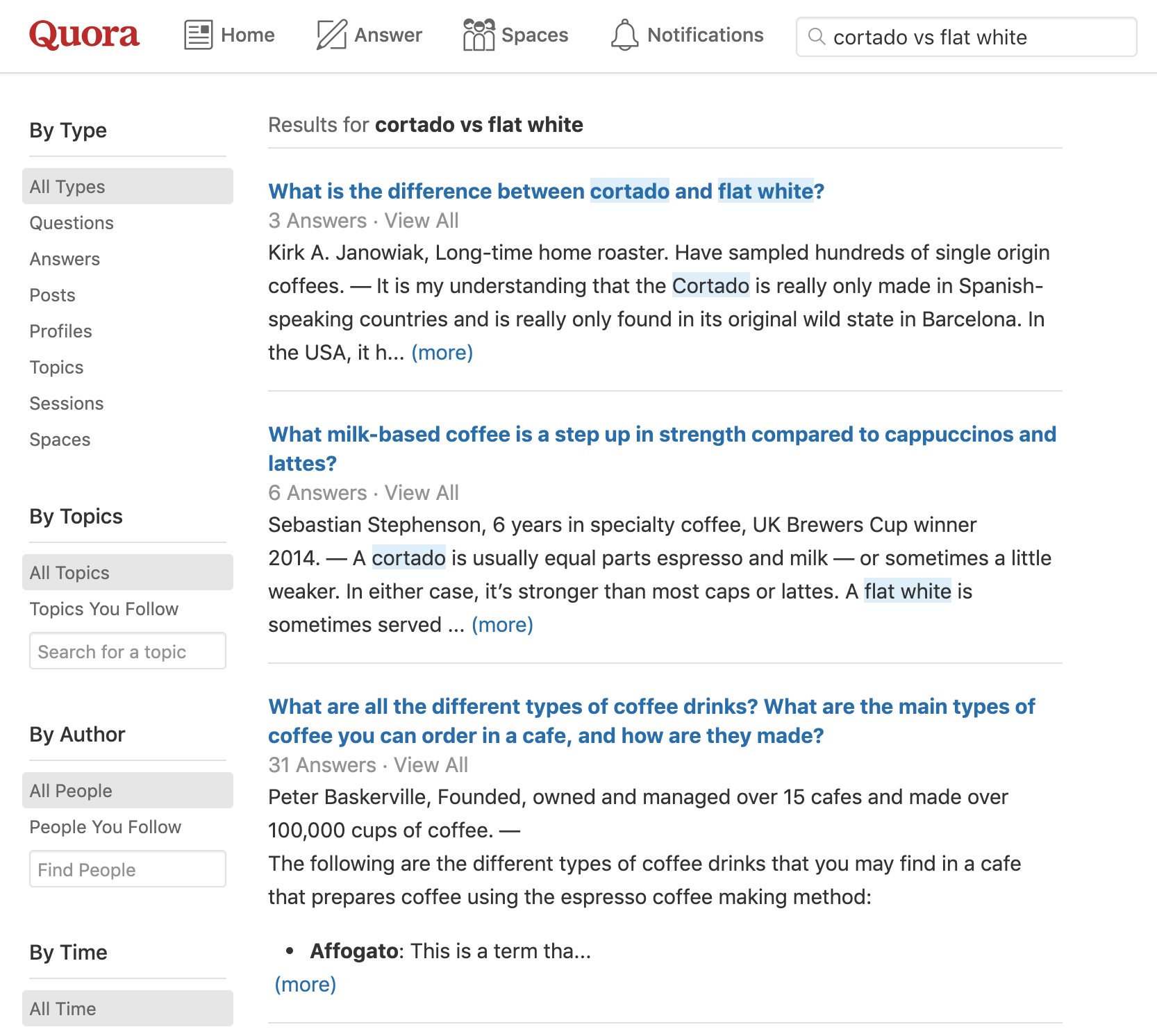This screenshot has width=1157, height=1036.
Task: Open the Home tab label
Action: [x=248, y=35]
